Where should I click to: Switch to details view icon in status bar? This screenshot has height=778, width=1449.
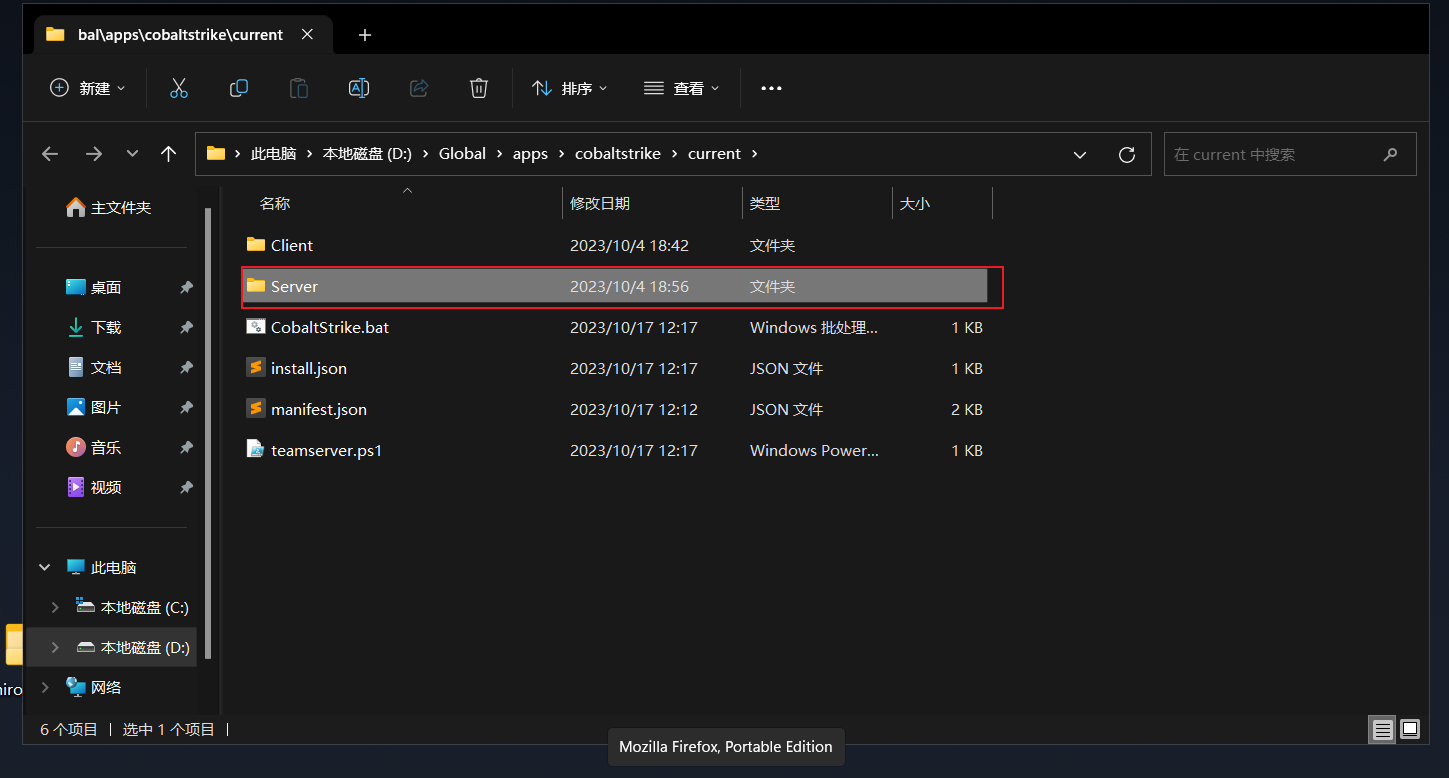(1383, 730)
